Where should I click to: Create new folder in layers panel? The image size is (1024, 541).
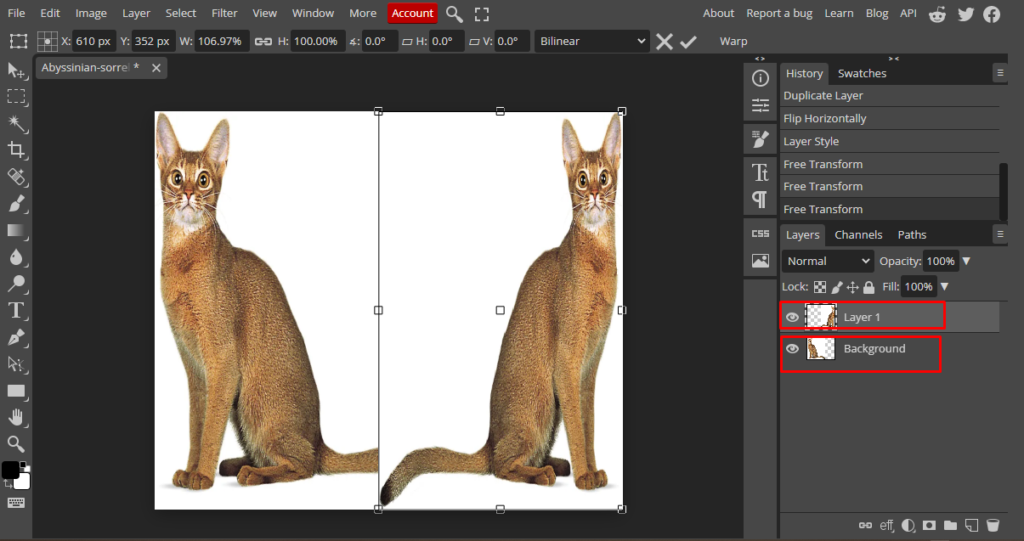(950, 525)
